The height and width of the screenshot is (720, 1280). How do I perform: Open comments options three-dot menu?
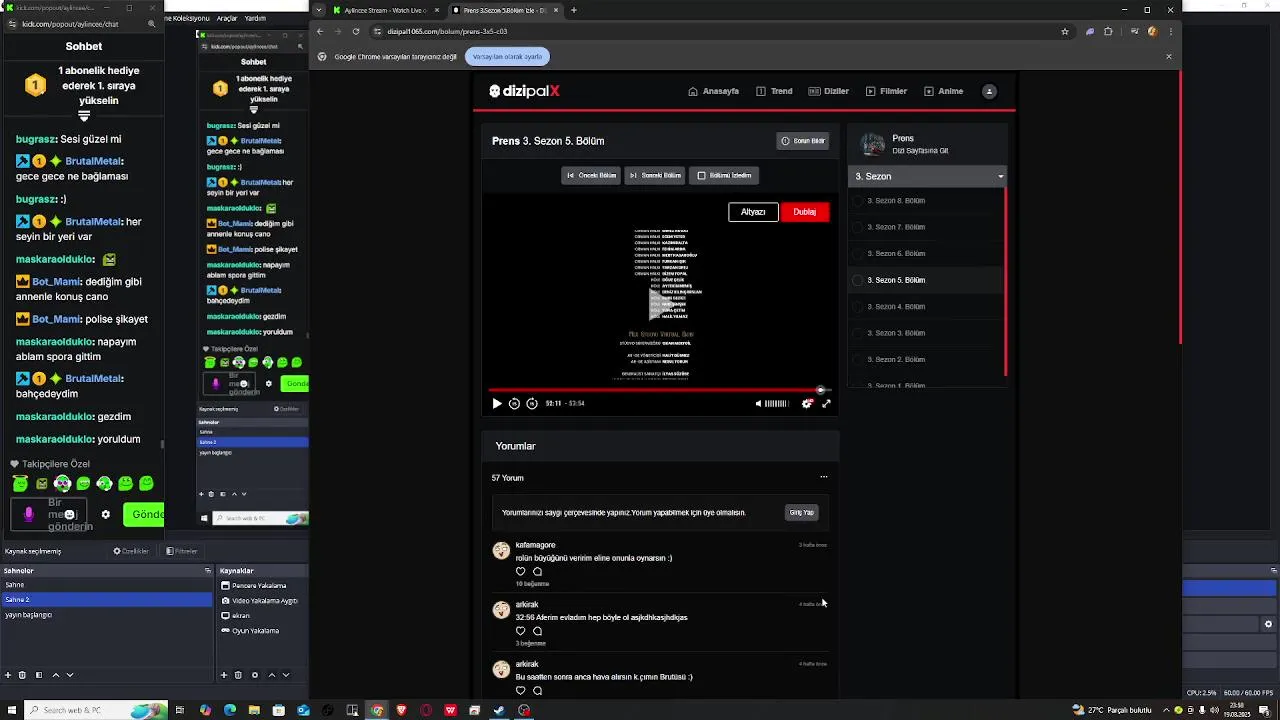tap(824, 477)
